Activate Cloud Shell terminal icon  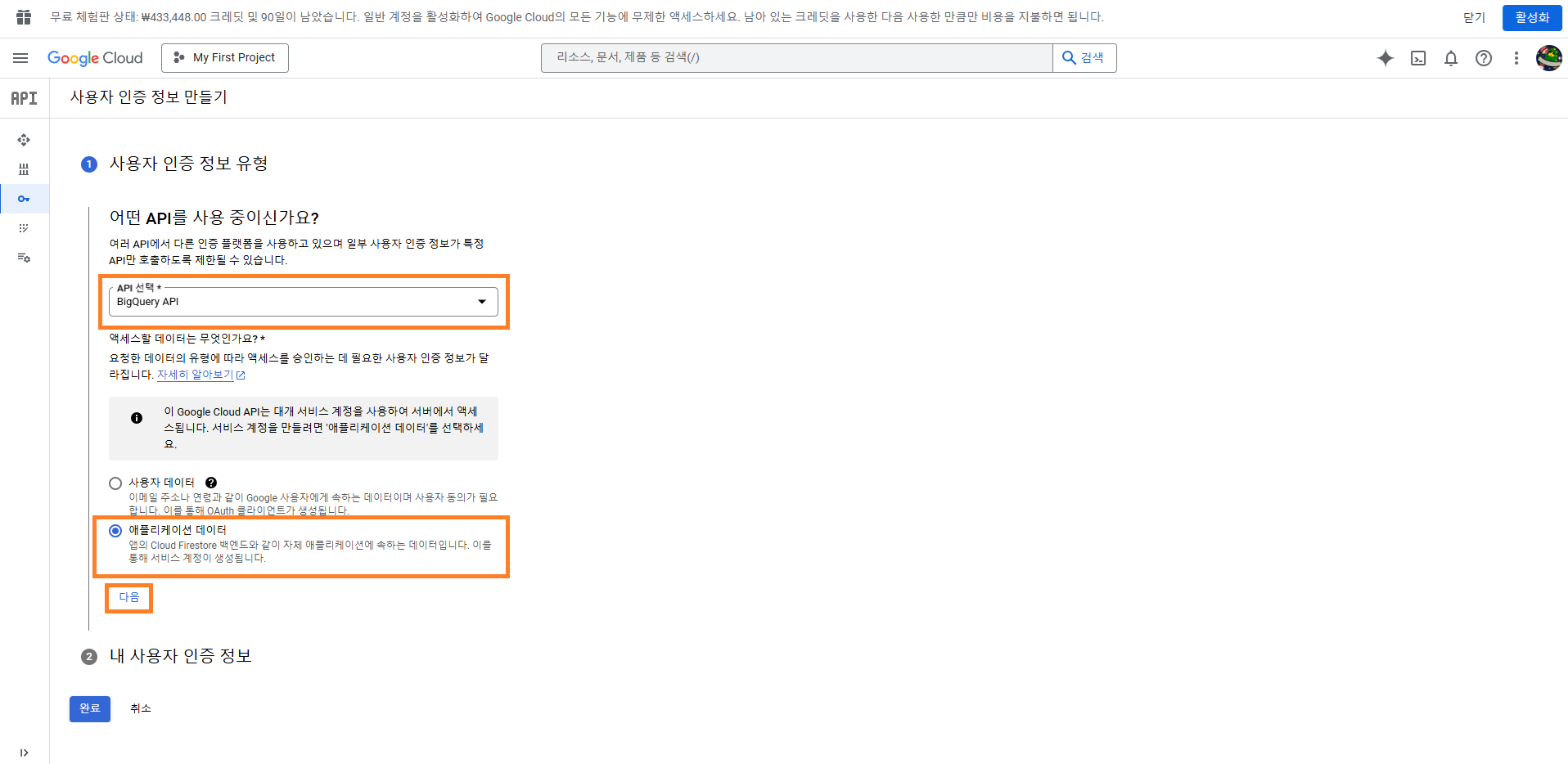1418,58
